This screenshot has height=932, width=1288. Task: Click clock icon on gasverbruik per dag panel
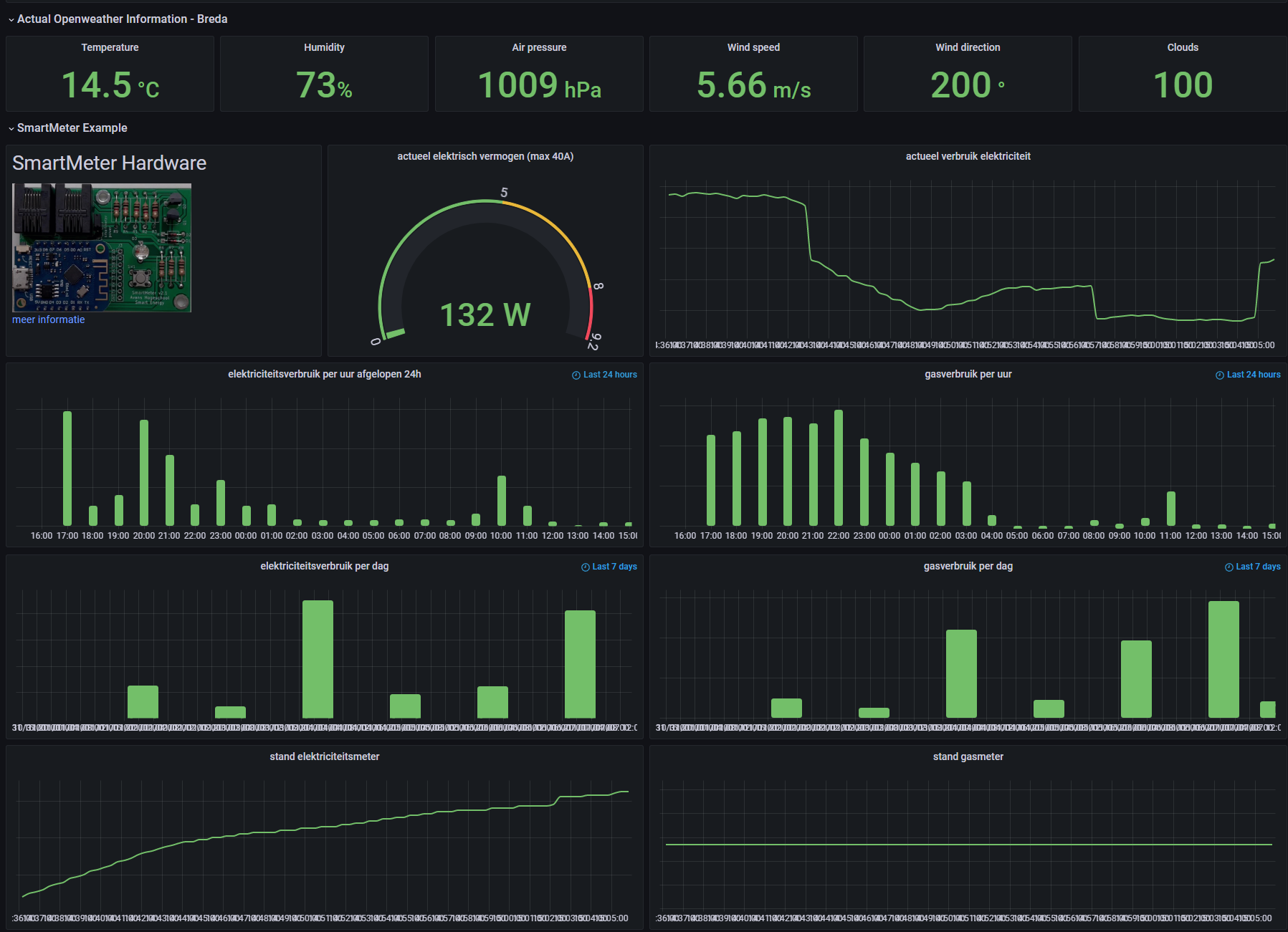tap(1229, 567)
